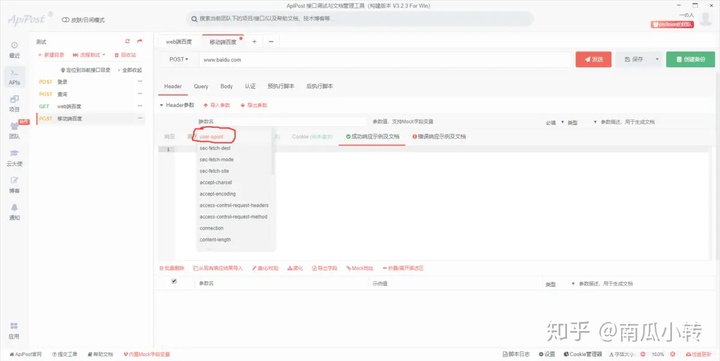Select the APIs sidebar icon
720x361 pixels.
[14, 77]
